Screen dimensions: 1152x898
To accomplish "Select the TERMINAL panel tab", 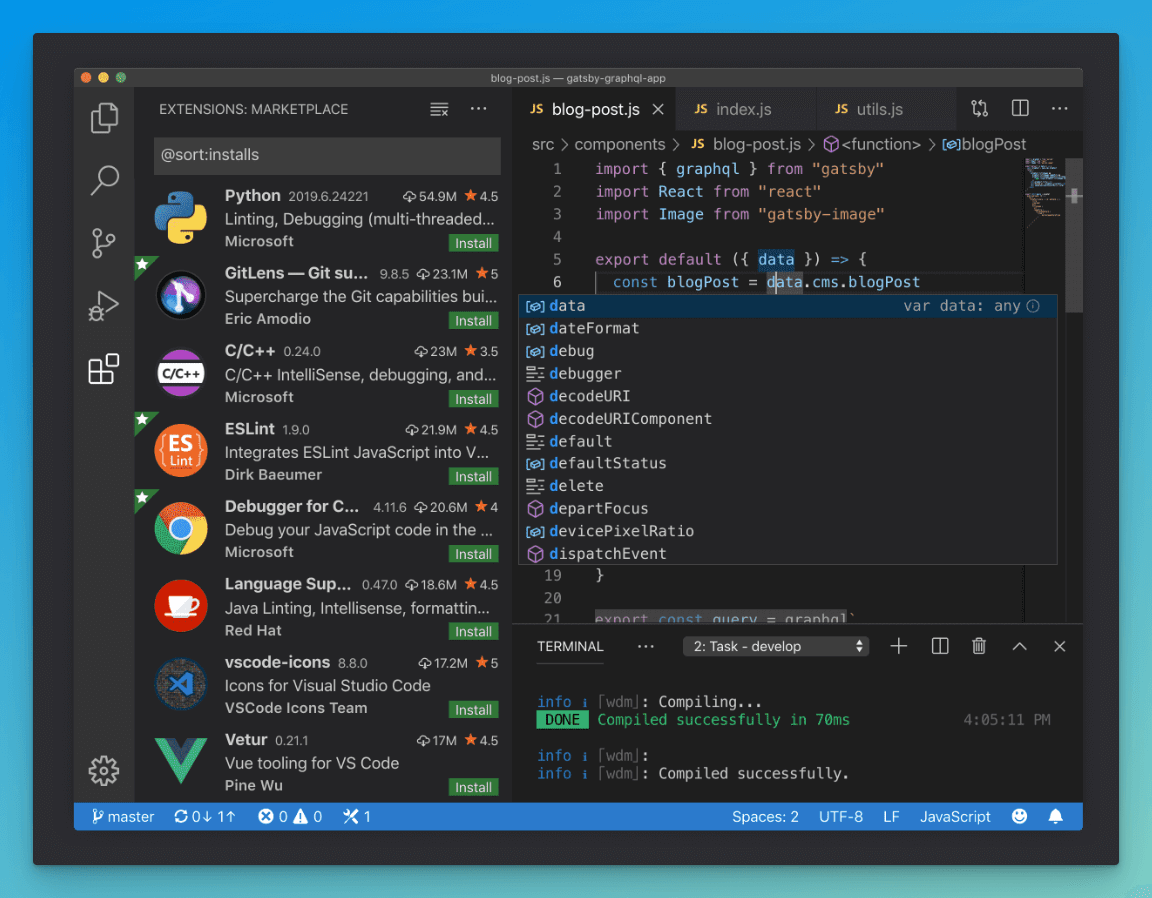I will tap(569, 647).
